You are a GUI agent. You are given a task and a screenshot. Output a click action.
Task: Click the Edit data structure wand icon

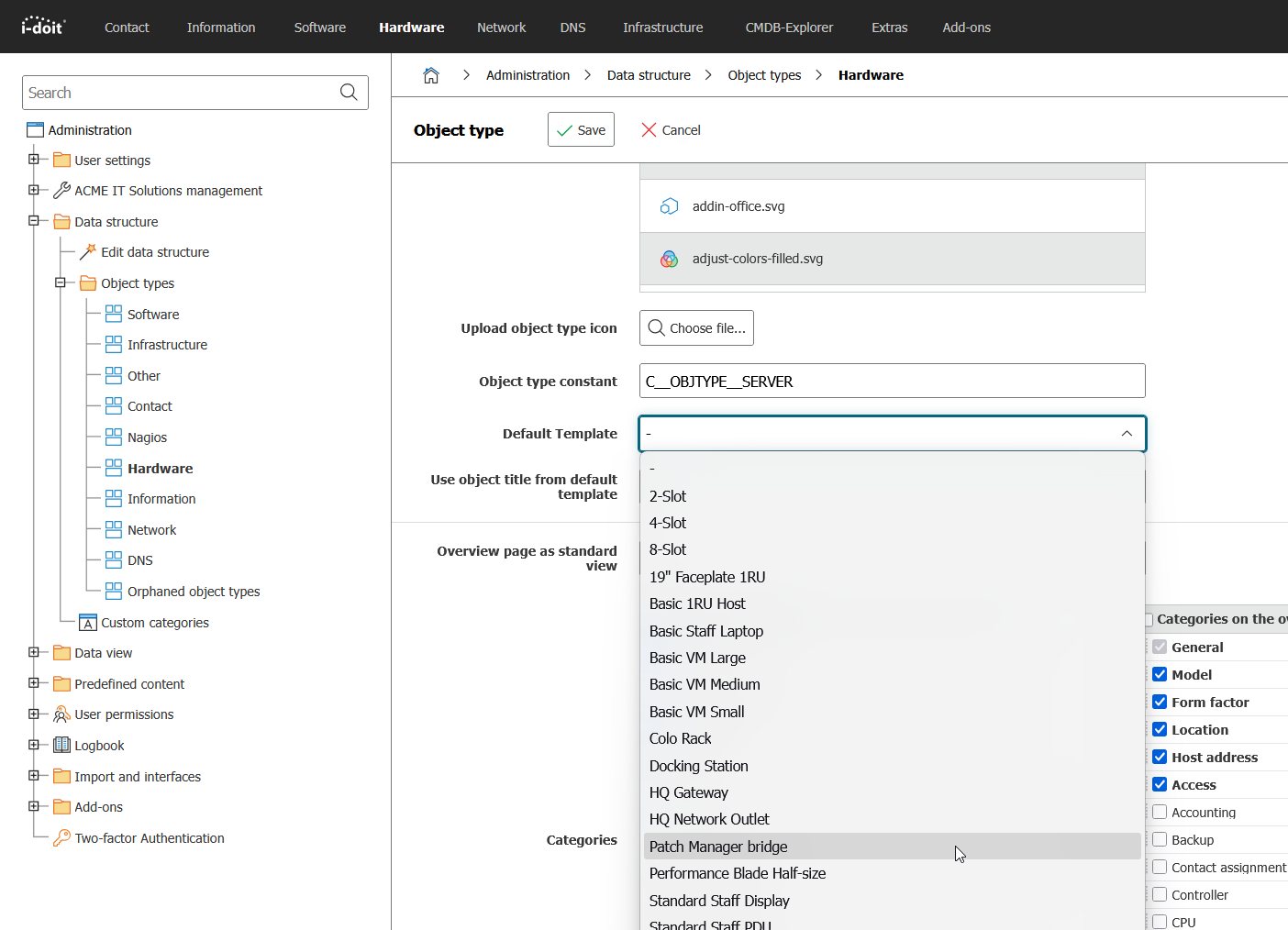coord(88,252)
